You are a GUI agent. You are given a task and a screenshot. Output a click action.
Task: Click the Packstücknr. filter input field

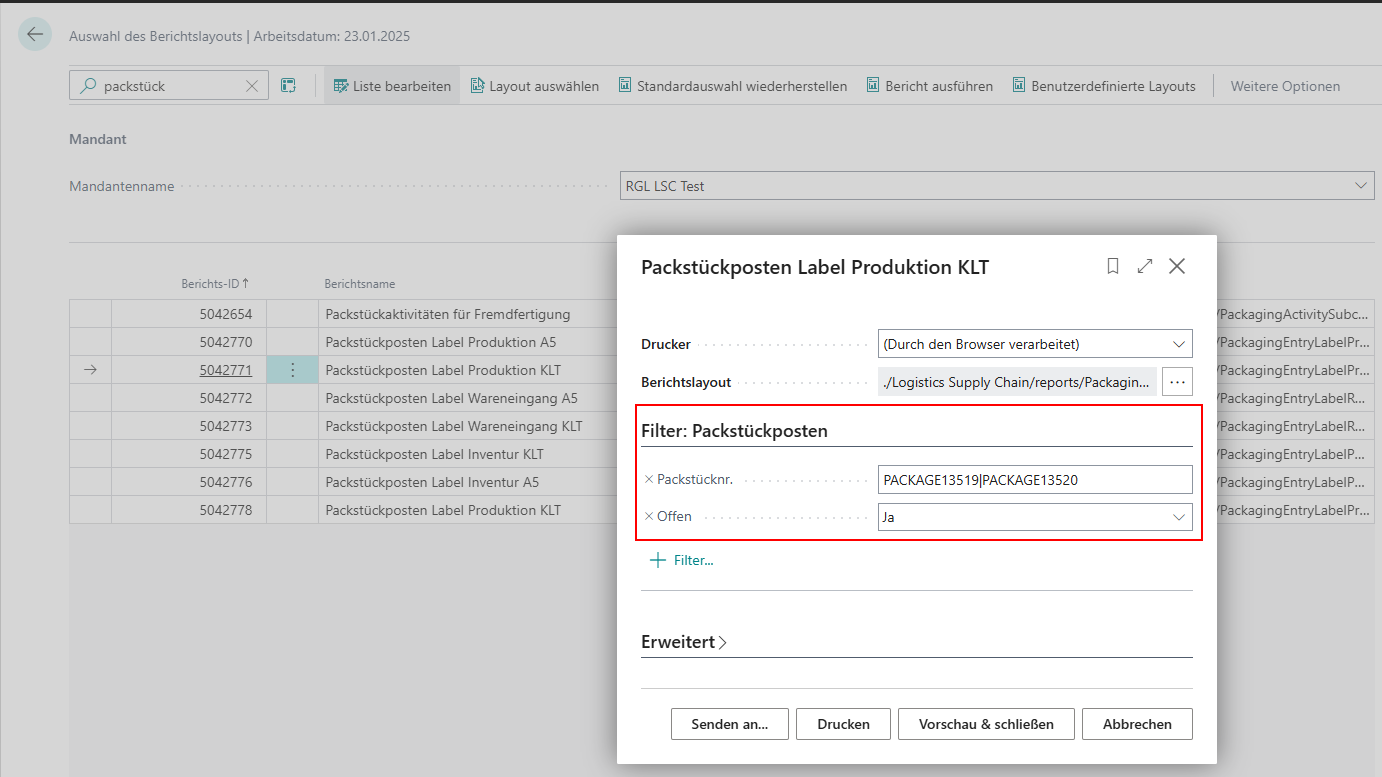1034,480
